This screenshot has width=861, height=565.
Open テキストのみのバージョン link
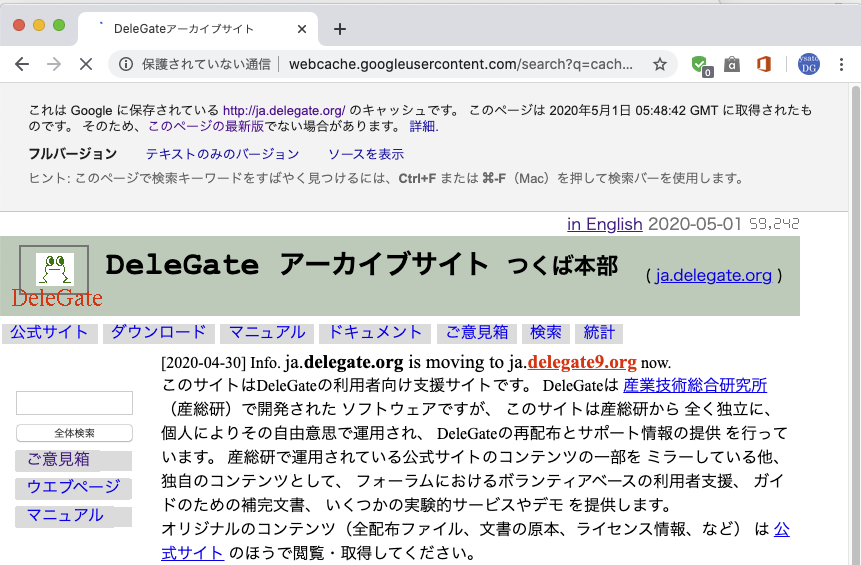(x=222, y=154)
